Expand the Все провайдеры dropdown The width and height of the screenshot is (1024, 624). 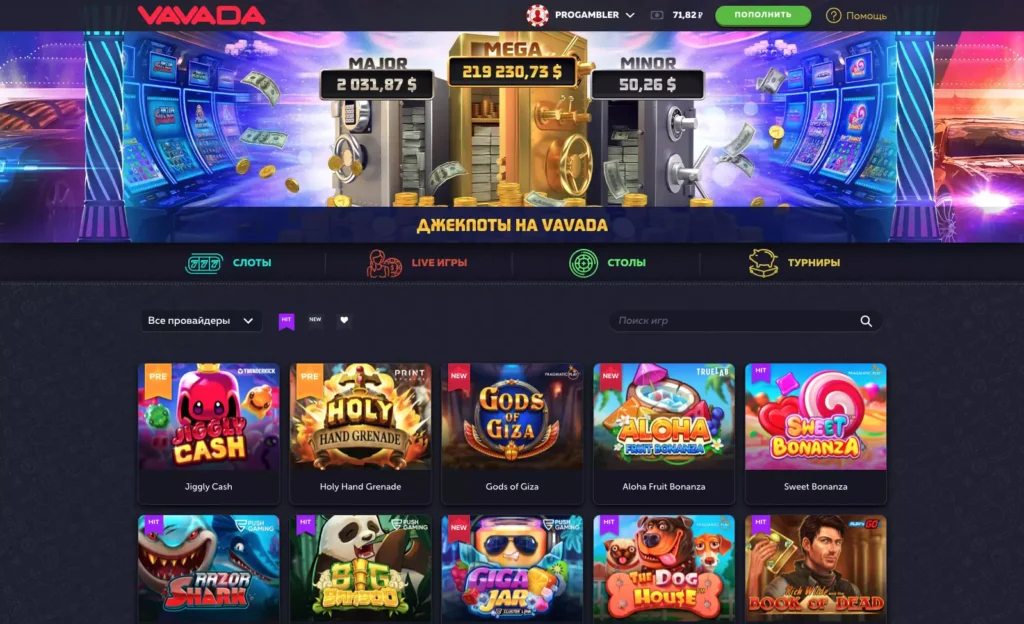(x=201, y=320)
